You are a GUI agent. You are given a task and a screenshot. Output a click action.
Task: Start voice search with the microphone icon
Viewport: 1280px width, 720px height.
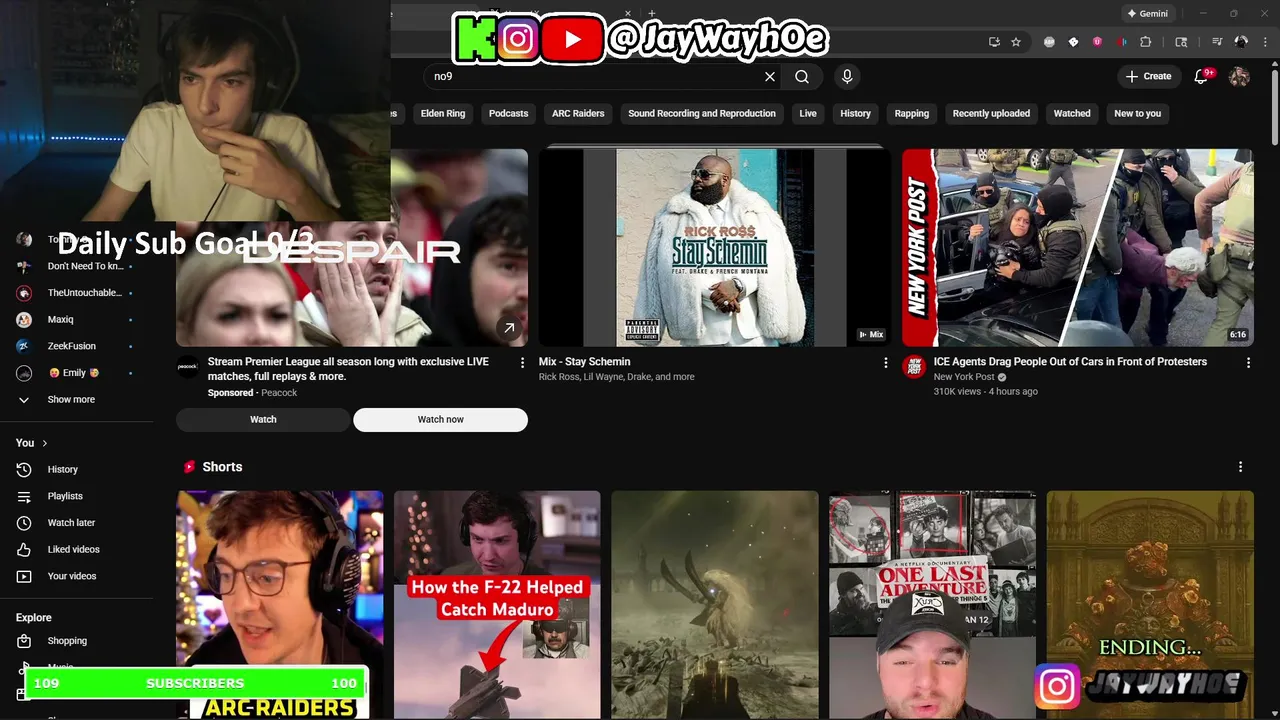(x=847, y=76)
